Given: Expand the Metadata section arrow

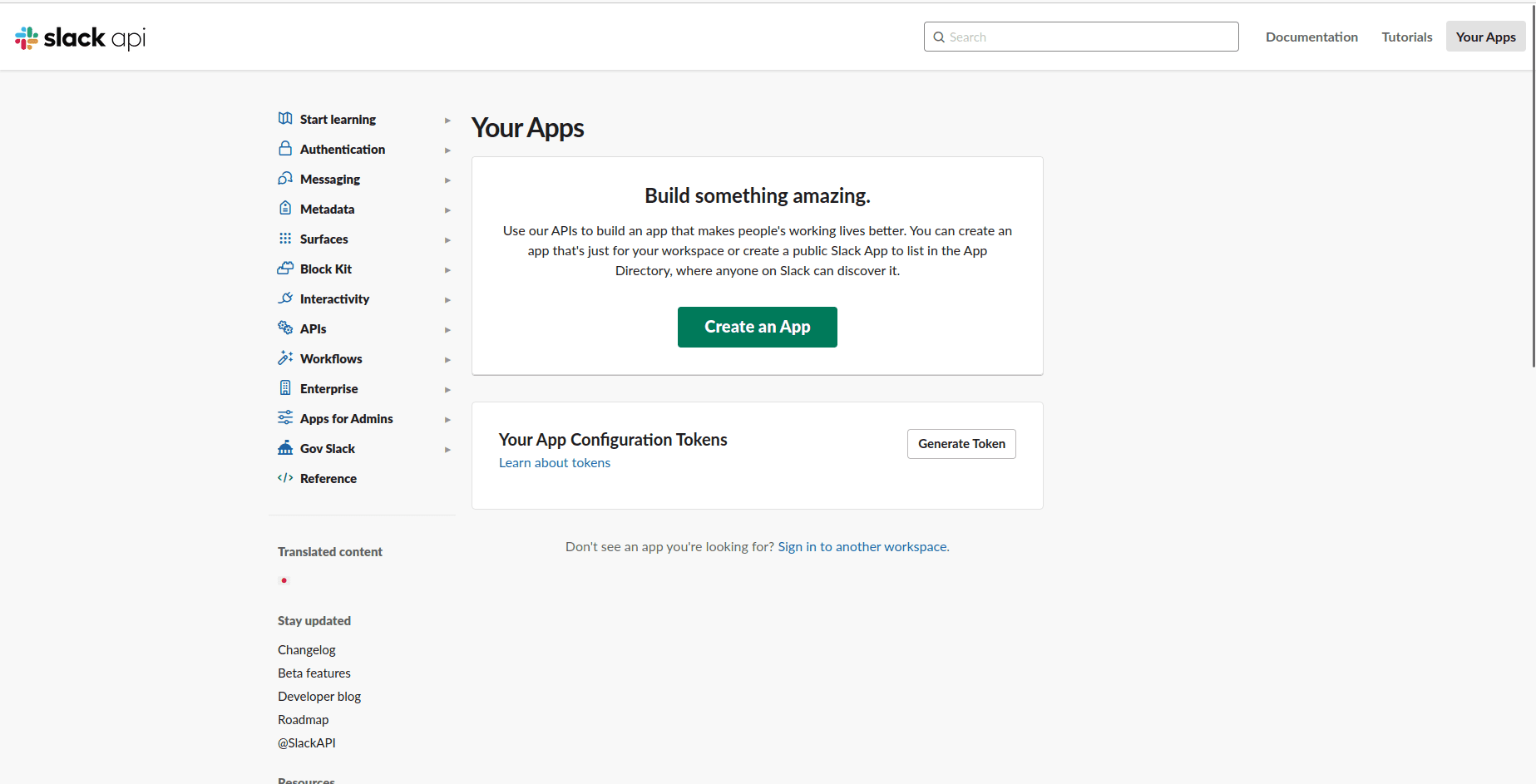Looking at the screenshot, I should (447, 210).
